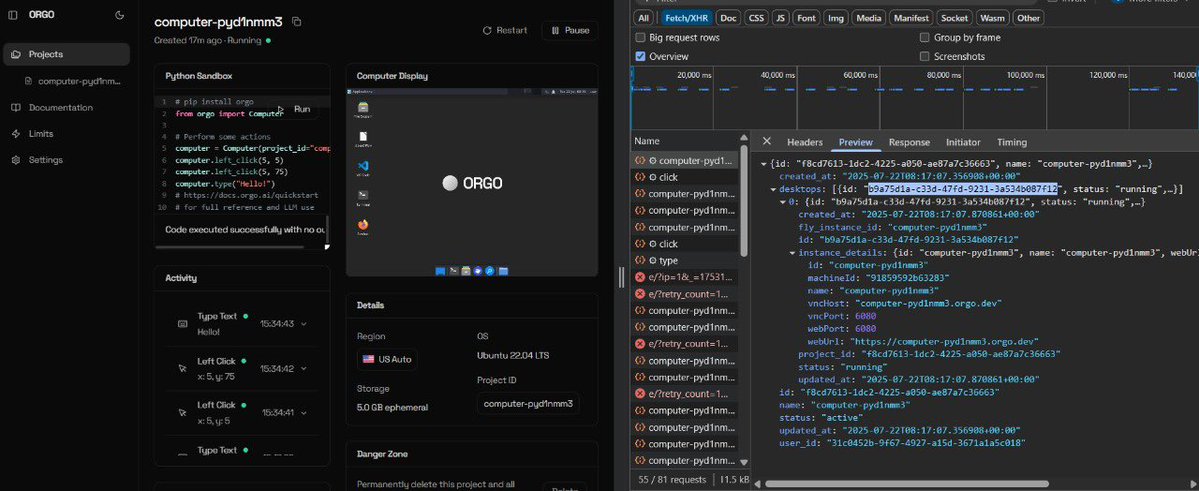Select computer-pyd1nm project file in sidebar
1199x491 pixels.
tap(73, 80)
